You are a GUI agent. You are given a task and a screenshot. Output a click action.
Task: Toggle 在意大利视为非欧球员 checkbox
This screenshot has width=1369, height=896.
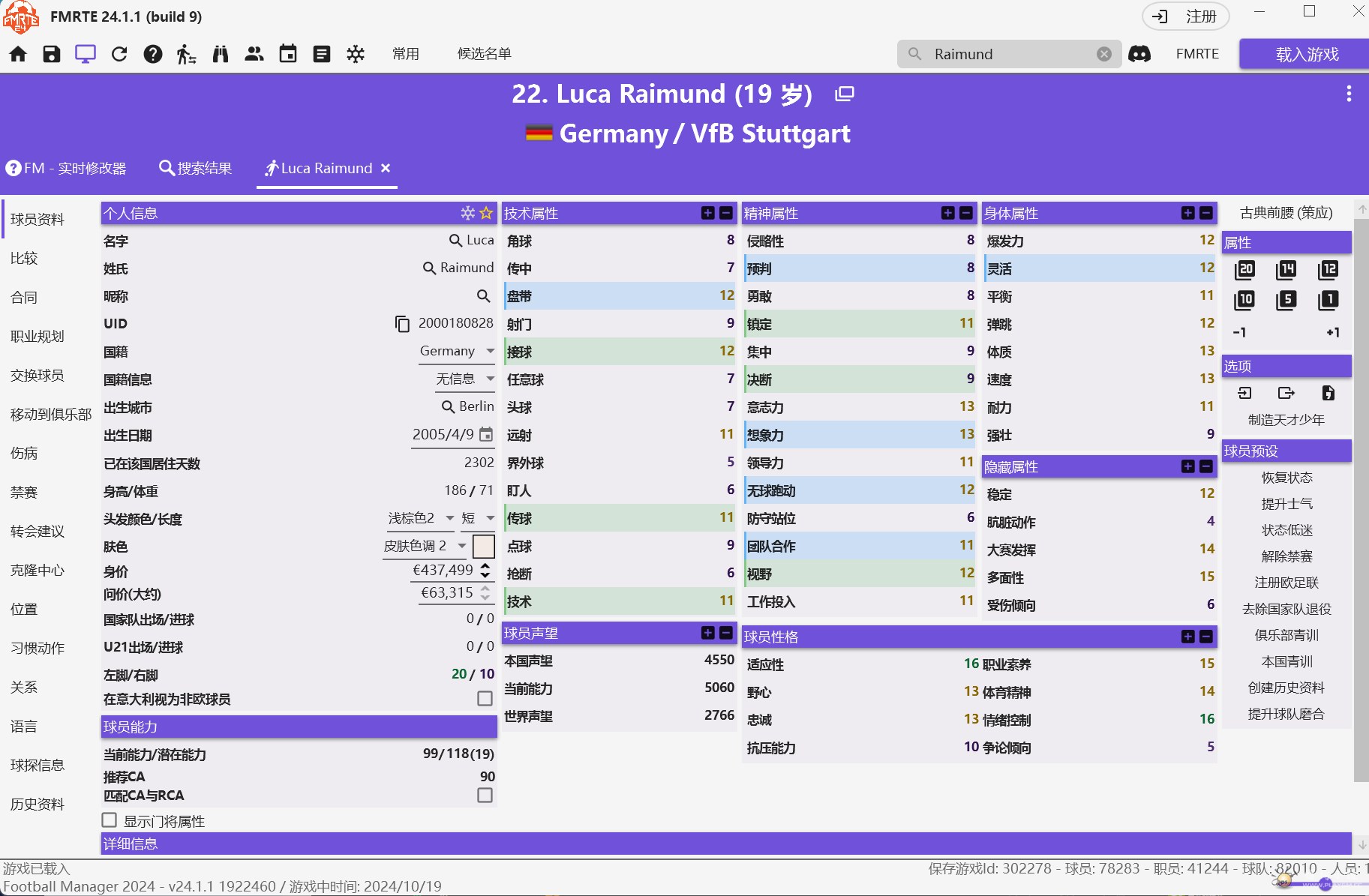point(485,698)
